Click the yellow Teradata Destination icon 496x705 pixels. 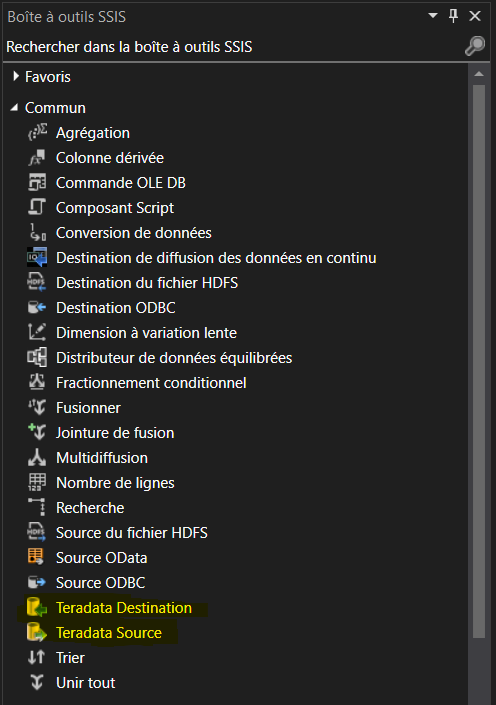coord(37,608)
